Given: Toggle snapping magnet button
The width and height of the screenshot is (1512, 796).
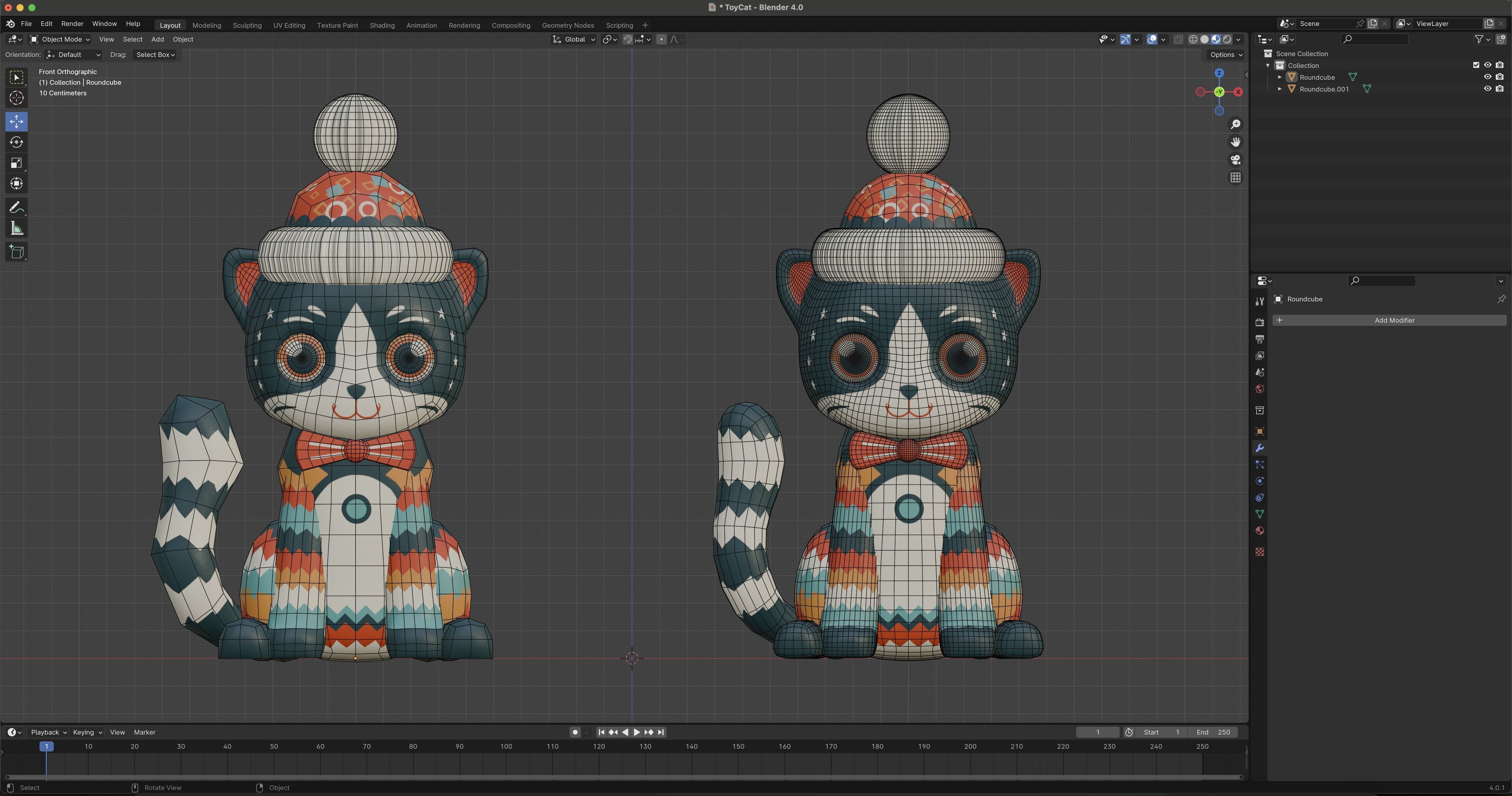Looking at the screenshot, I should pyautogui.click(x=628, y=39).
